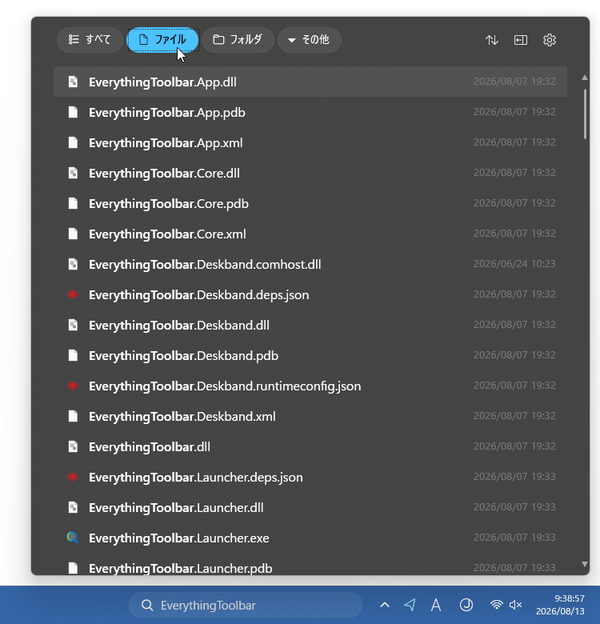Switch to the フォルダ filter tab
Screen dimensions: 600x624
238,40
